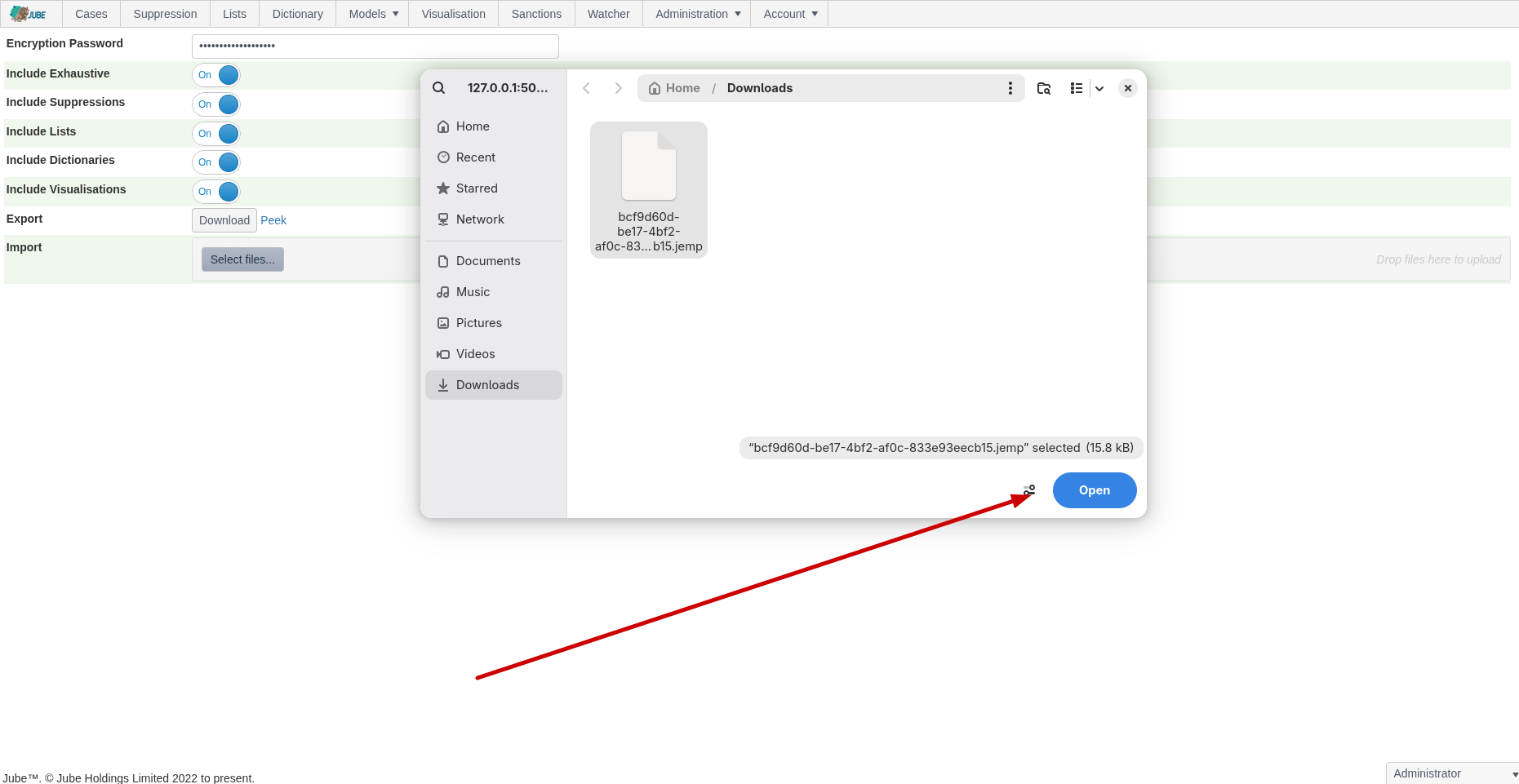Open Starred in the sidebar
This screenshot has height=784, width=1519.
(494, 188)
